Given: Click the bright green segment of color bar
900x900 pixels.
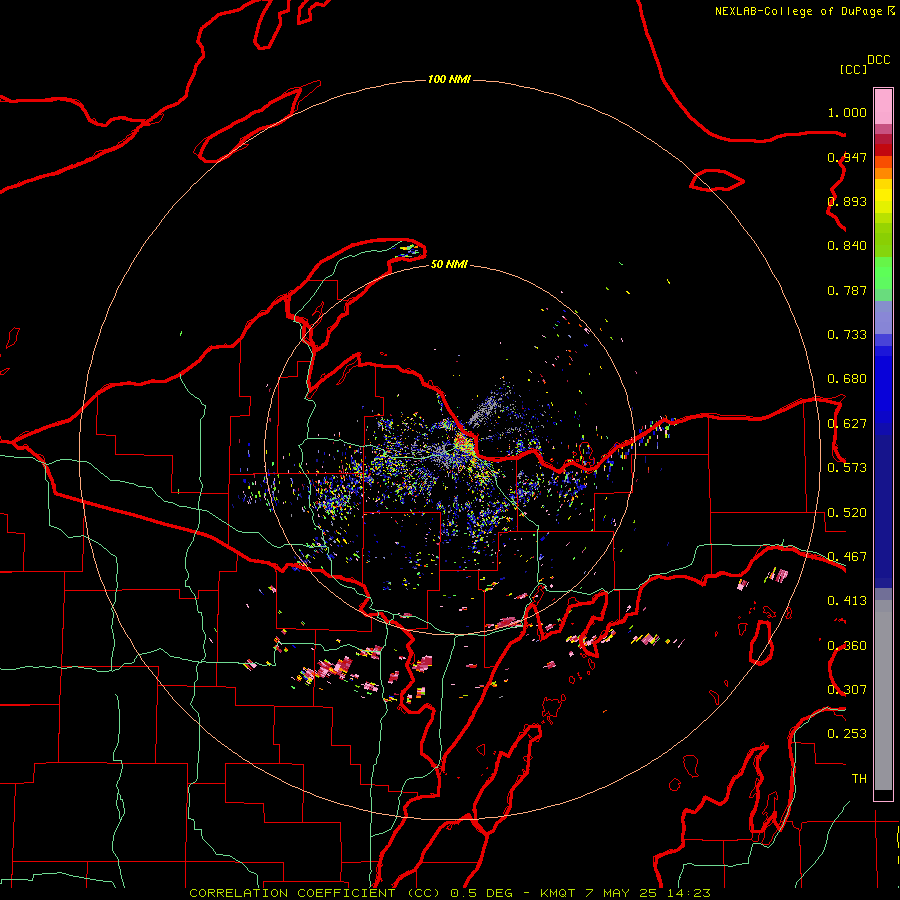Looking at the screenshot, I should pyautogui.click(x=883, y=273).
